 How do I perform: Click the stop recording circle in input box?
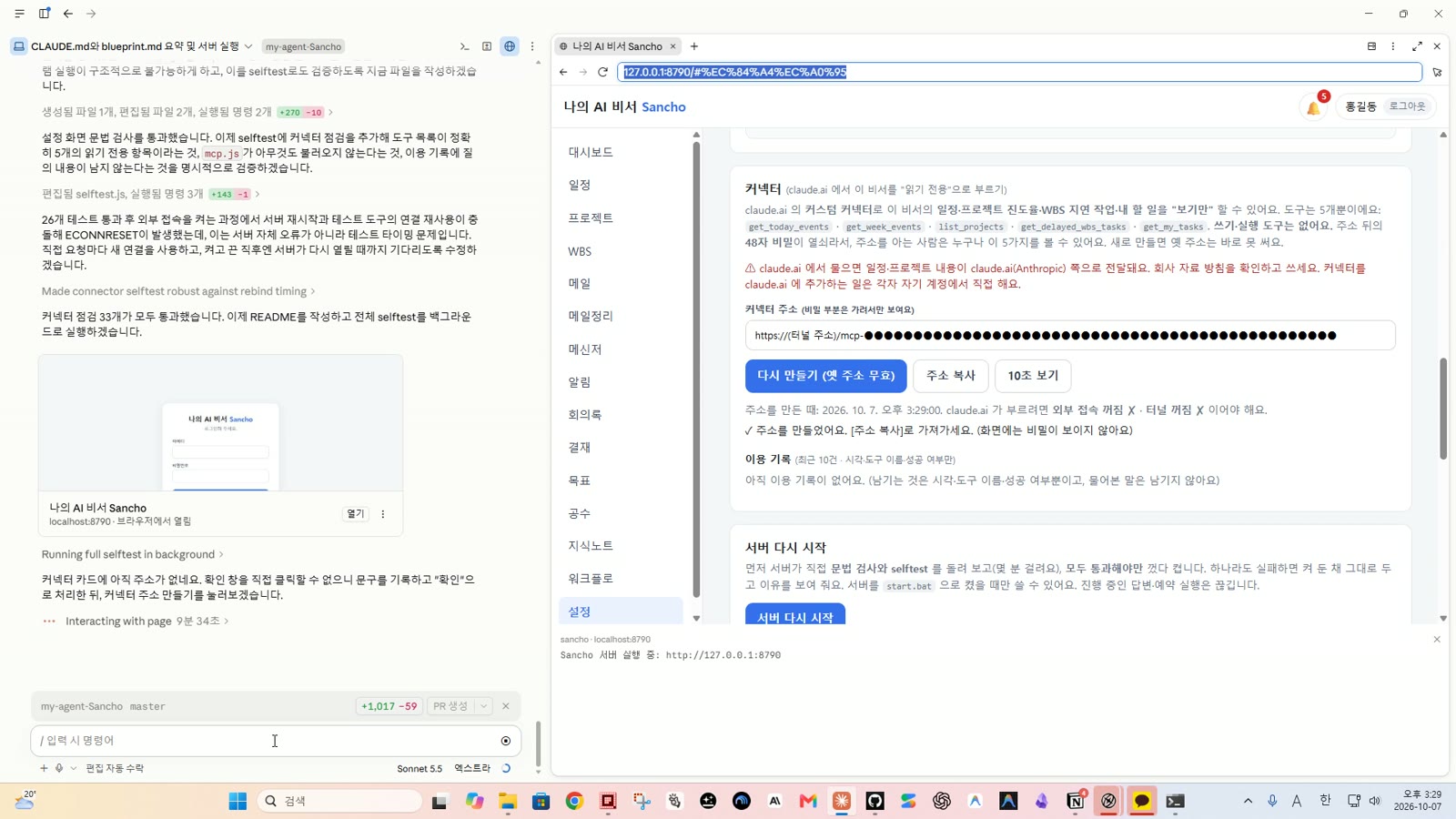point(506,741)
